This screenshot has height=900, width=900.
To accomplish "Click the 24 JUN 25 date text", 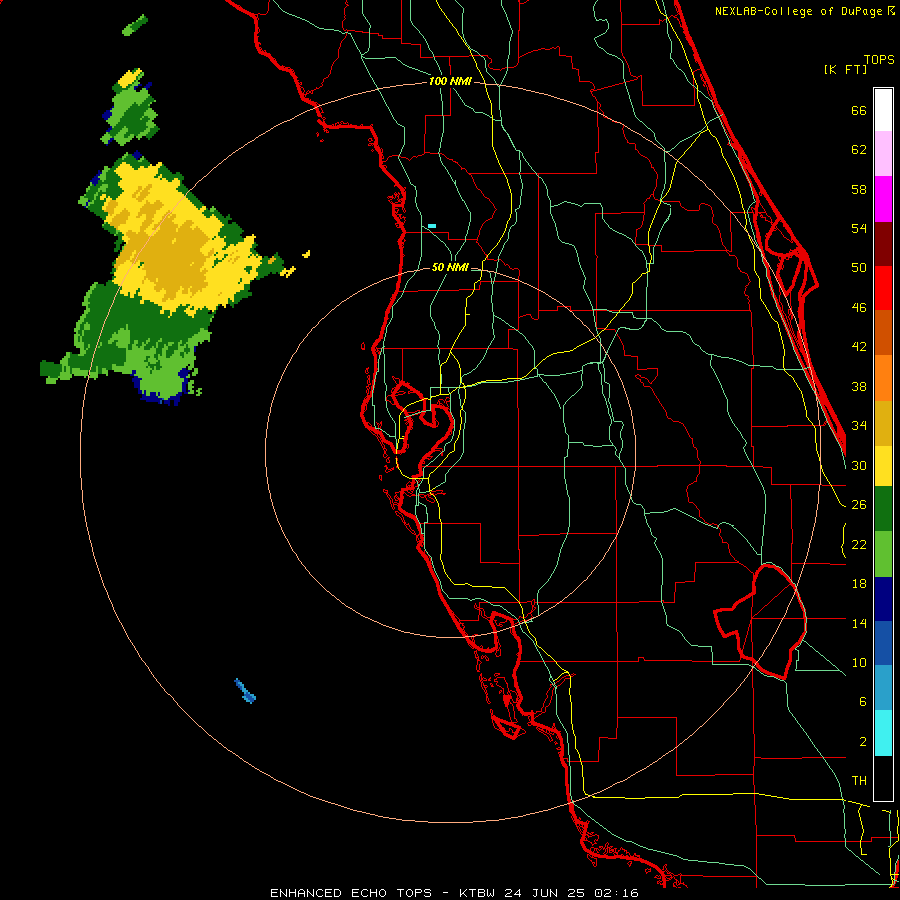I will click(546, 893).
